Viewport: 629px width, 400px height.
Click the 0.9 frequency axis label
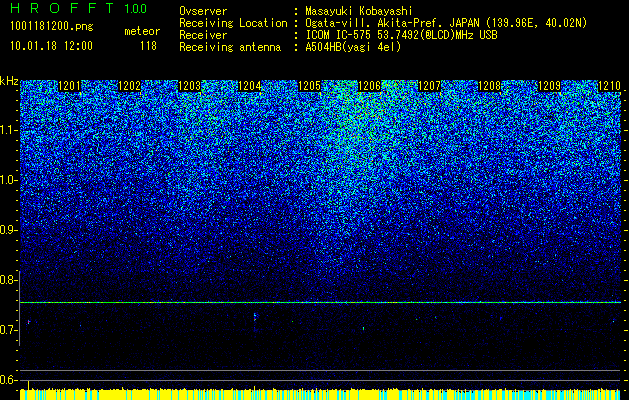8,230
